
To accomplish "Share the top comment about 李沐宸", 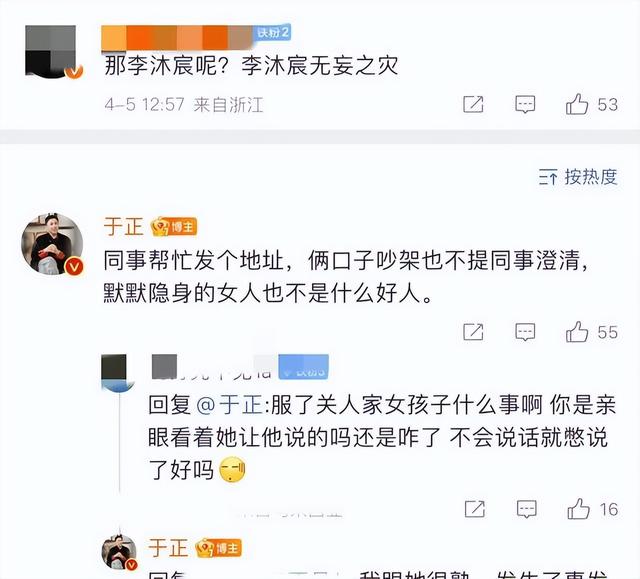I will (x=473, y=104).
